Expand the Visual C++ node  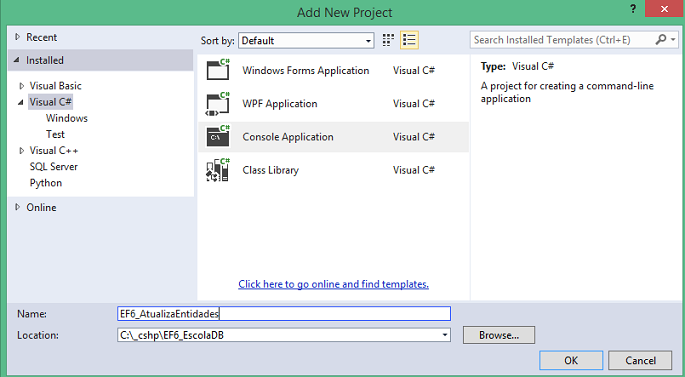tap(21, 151)
